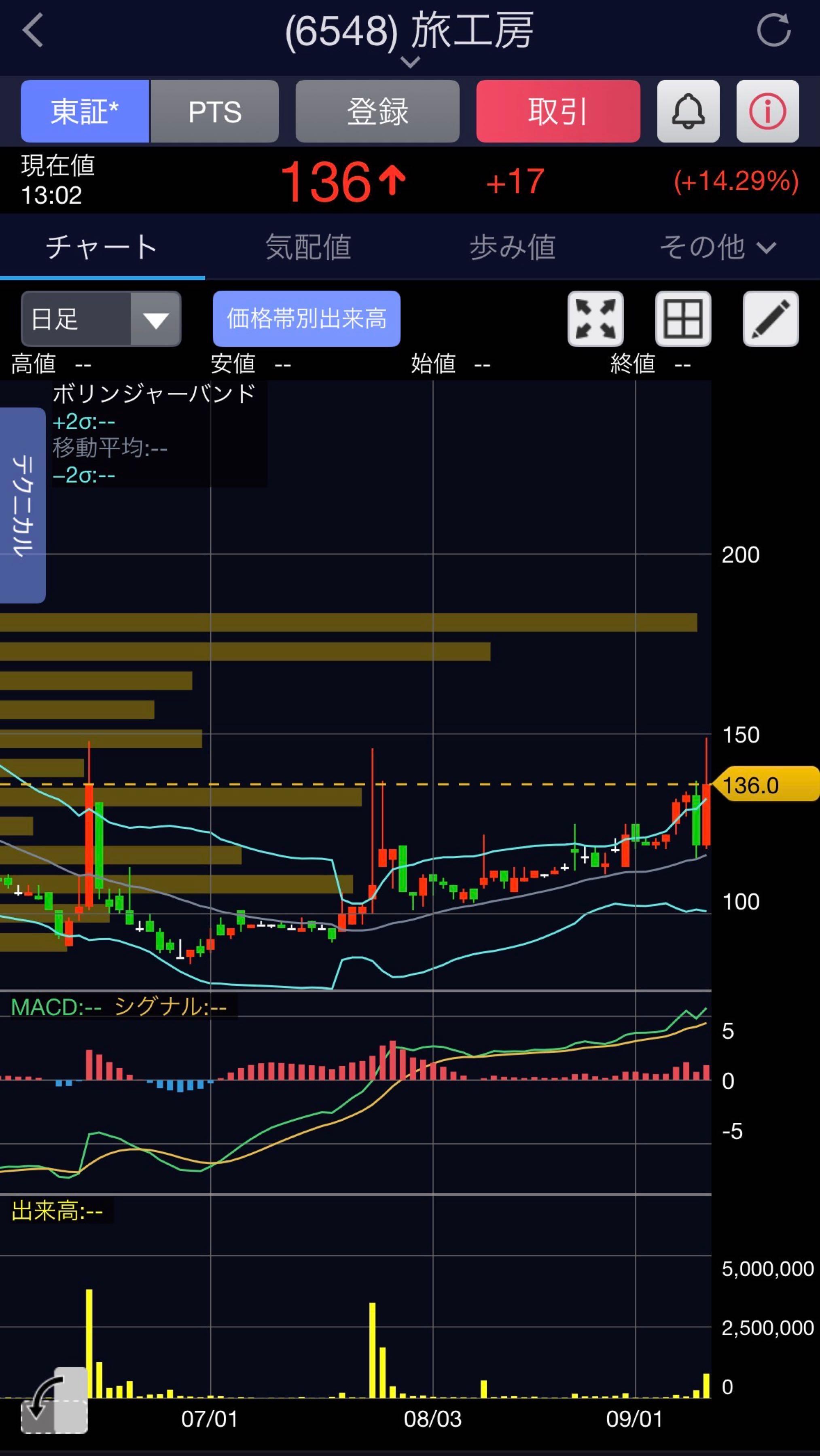Image resolution: width=820 pixels, height=1456 pixels.
Task: Tap the 移動平均 legend entry
Action: click(110, 448)
